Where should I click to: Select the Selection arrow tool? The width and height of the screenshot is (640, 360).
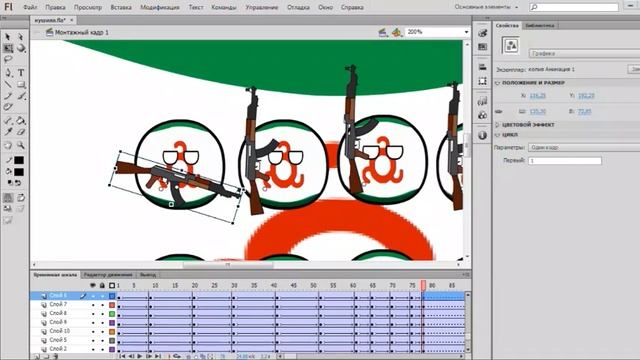pyautogui.click(x=8, y=37)
